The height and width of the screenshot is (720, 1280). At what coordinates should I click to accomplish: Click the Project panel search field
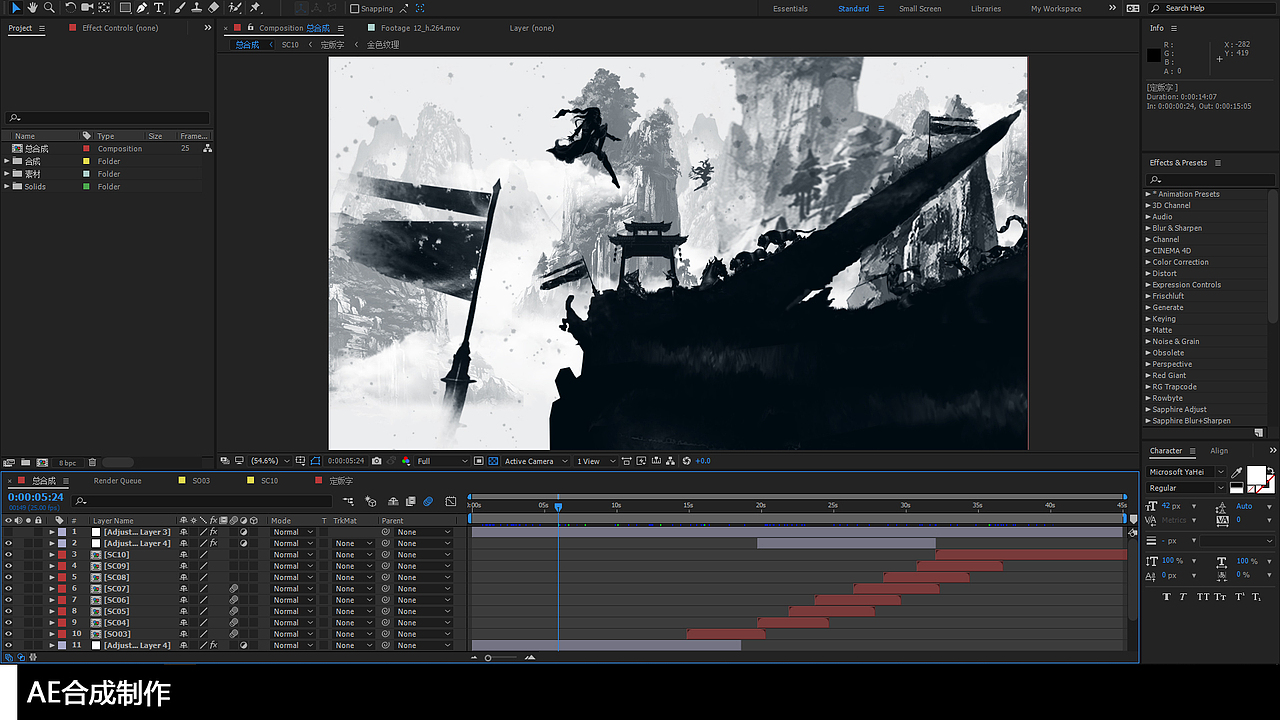pyautogui.click(x=108, y=118)
